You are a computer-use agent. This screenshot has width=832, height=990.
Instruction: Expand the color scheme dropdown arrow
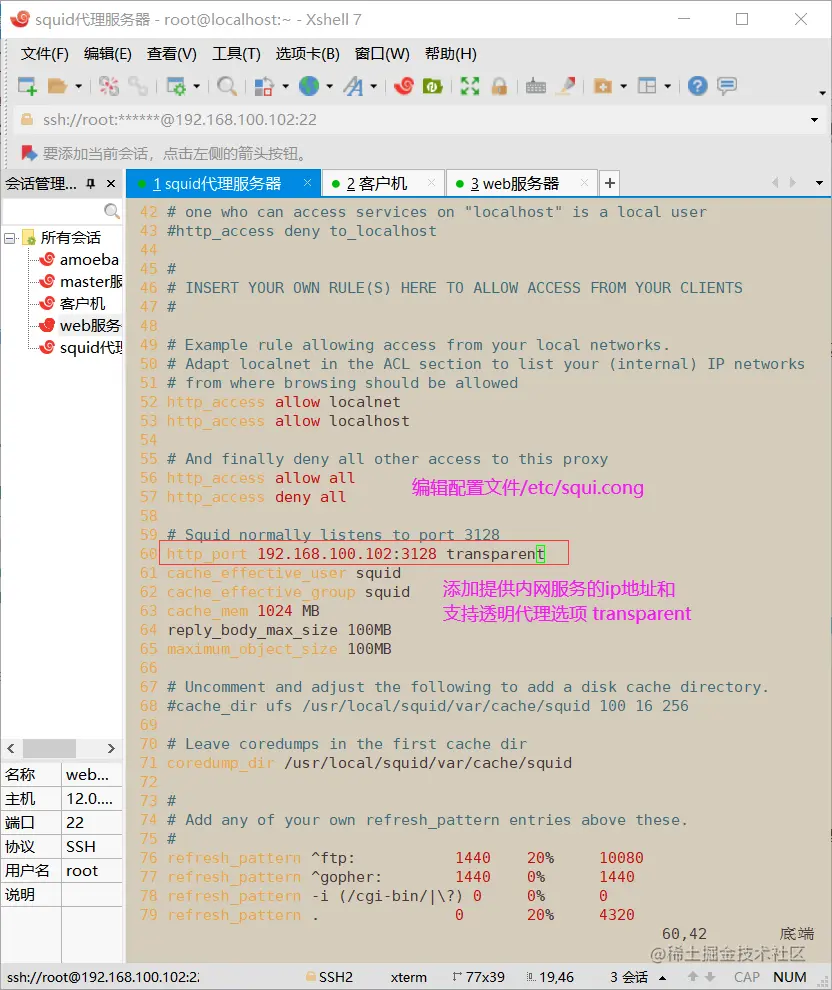[x=285, y=86]
